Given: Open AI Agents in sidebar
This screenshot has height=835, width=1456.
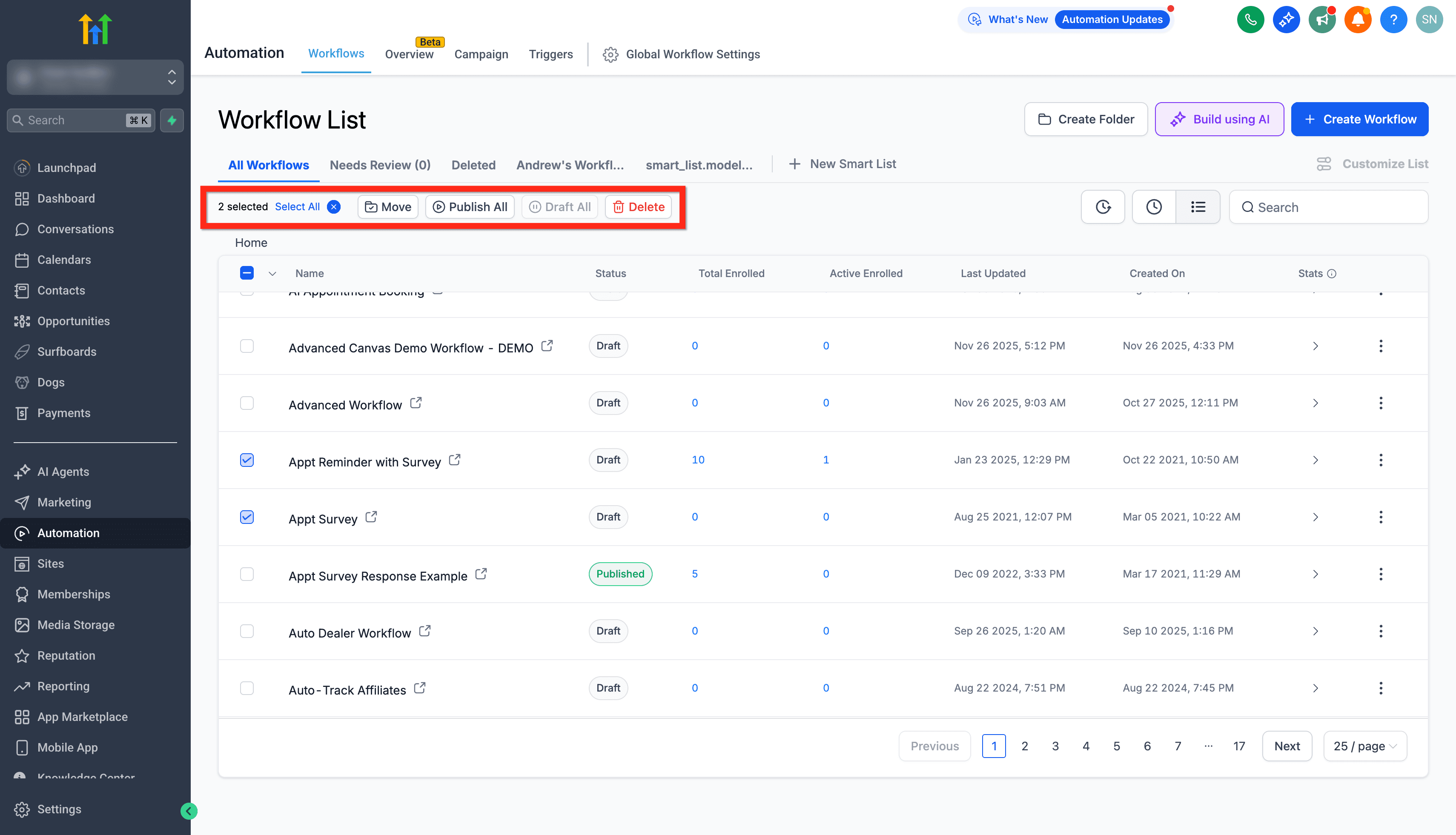Looking at the screenshot, I should tap(63, 472).
